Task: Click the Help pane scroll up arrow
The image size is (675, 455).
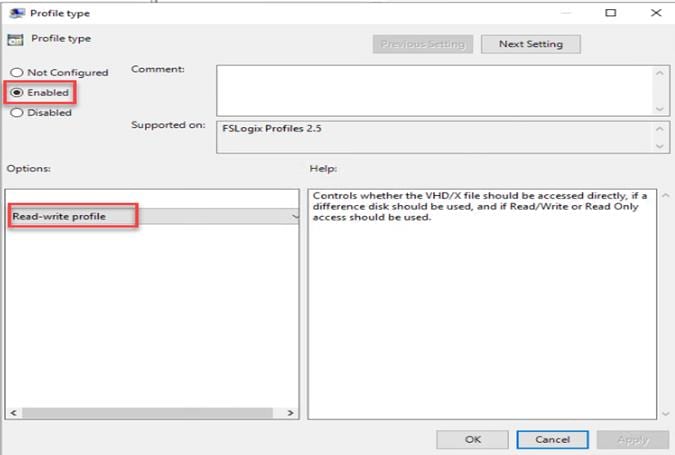Action: tap(666, 196)
